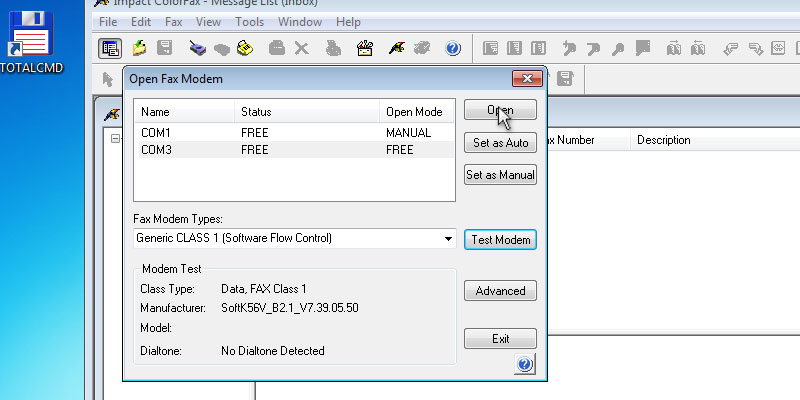Open the Tools menu
This screenshot has height=400, width=800.
[x=249, y=21]
